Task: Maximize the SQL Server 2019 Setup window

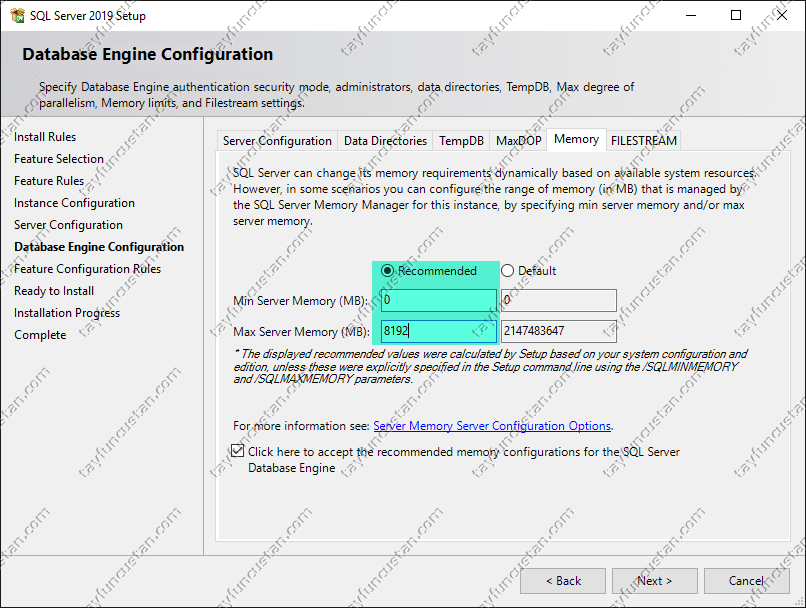Action: pyautogui.click(x=736, y=15)
